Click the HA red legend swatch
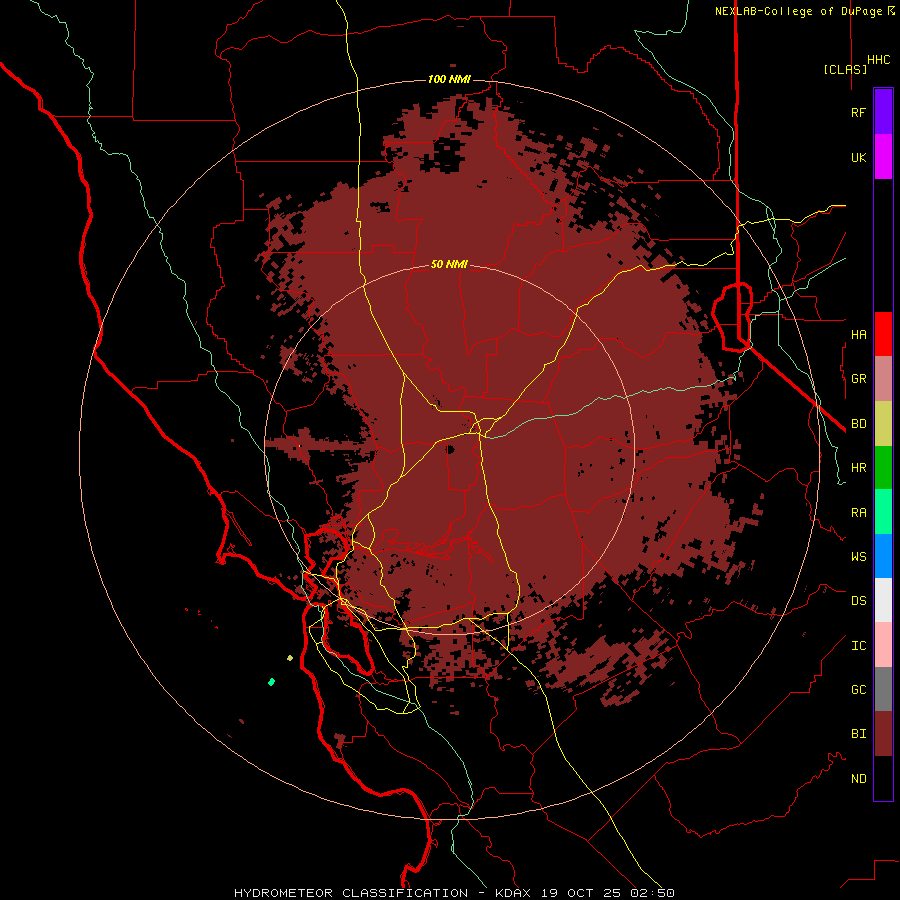This screenshot has width=900, height=900. point(883,334)
